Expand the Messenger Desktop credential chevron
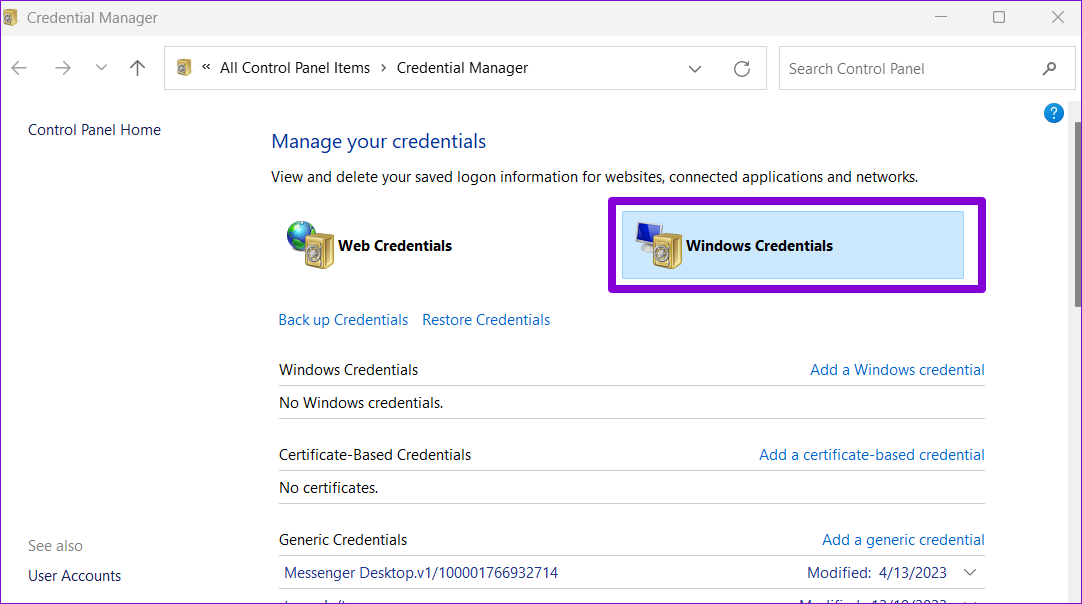The image size is (1082, 604). pyautogui.click(x=970, y=572)
